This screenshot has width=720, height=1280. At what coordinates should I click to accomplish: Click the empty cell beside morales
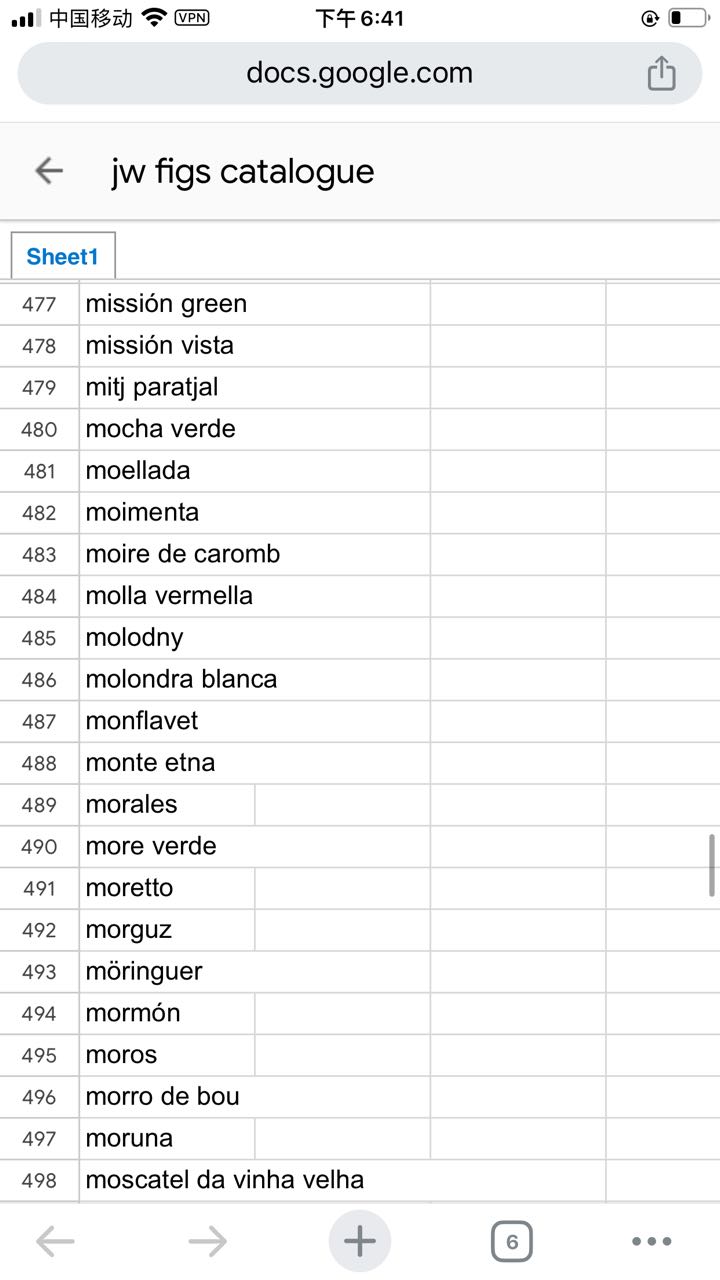(x=343, y=805)
